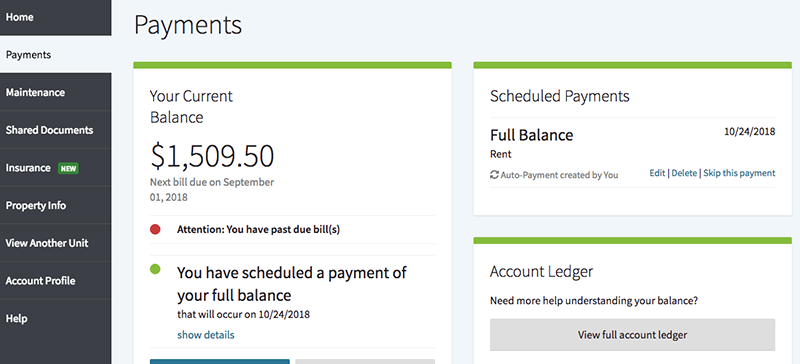Click the NEW badge beside Insurance

[x=68, y=168]
